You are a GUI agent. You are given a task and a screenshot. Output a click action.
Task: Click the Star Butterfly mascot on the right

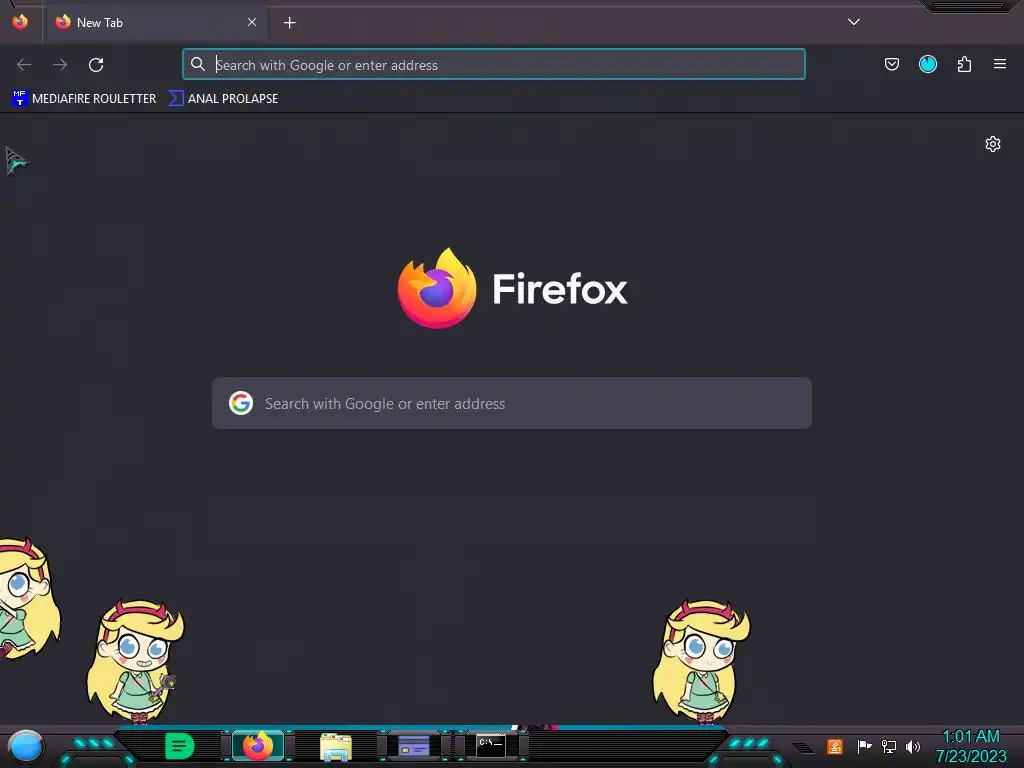pos(701,661)
